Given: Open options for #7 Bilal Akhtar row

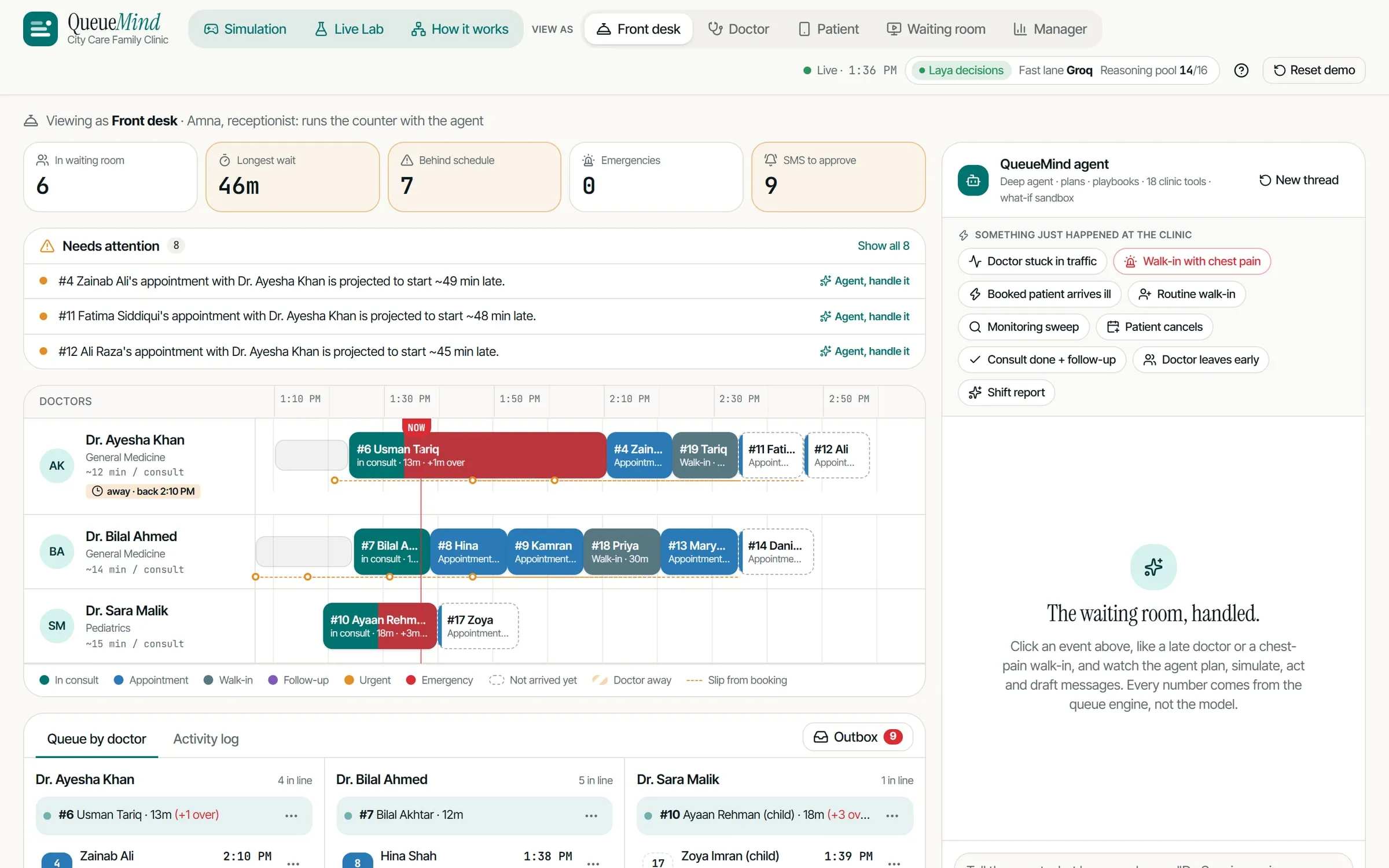Looking at the screenshot, I should (x=591, y=815).
